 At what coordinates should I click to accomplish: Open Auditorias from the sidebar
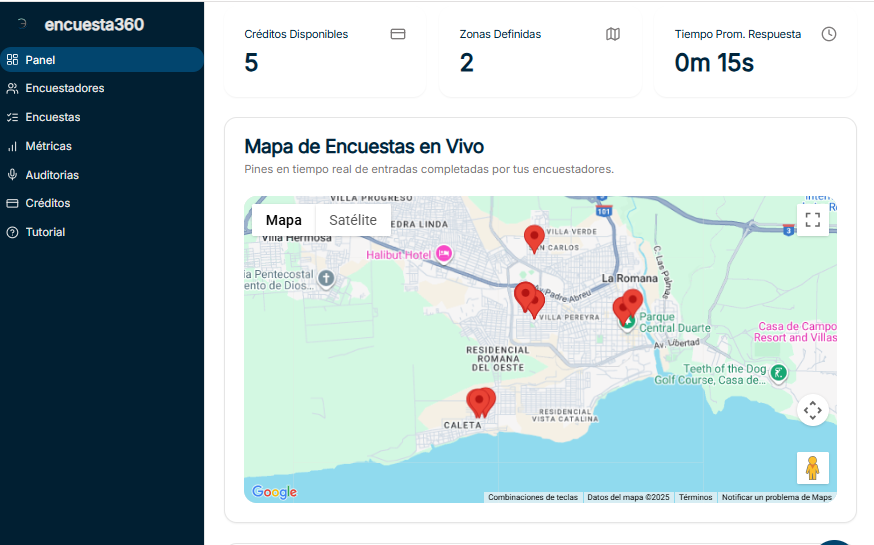(x=52, y=175)
